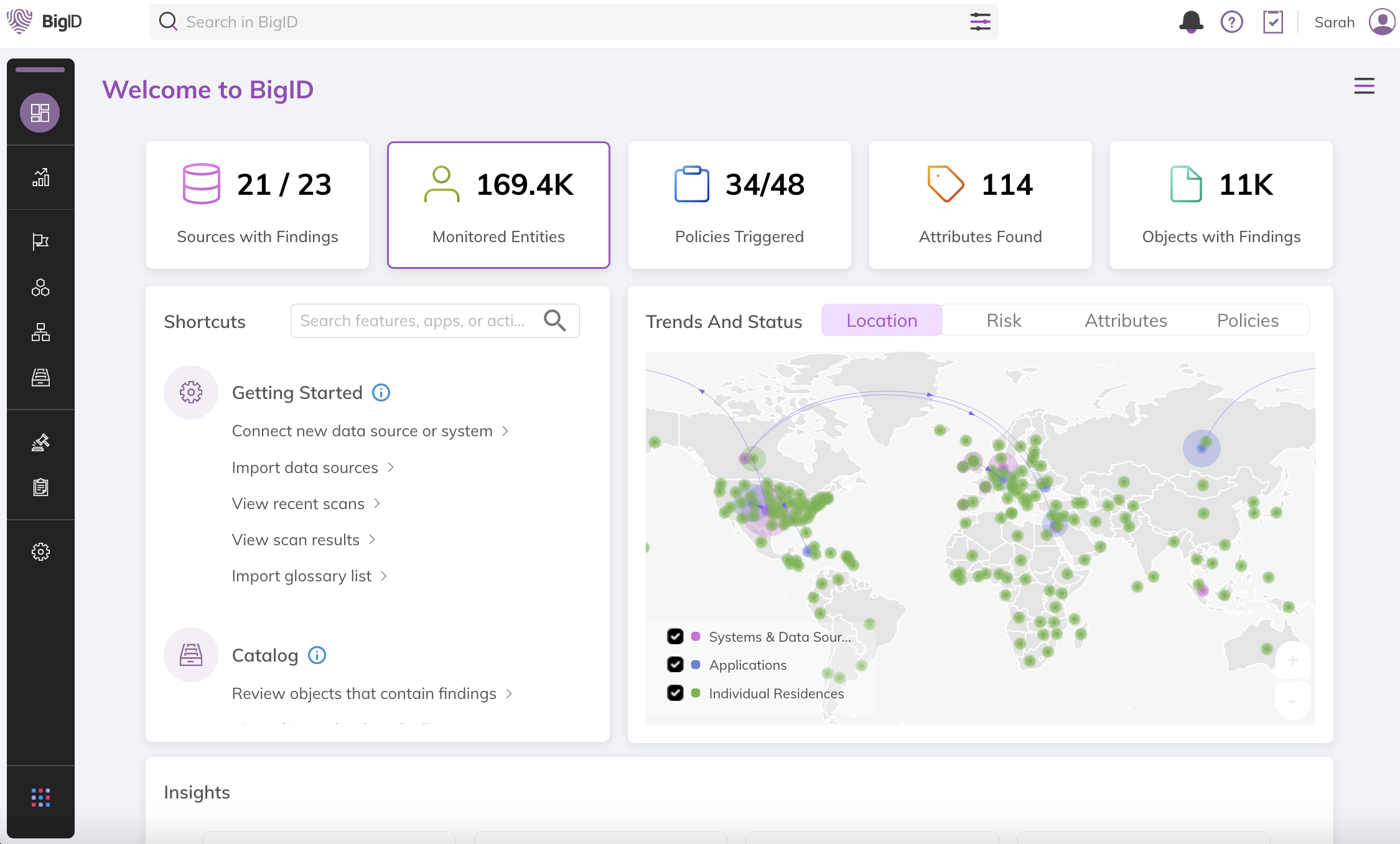1400x844 pixels.
Task: Click the Catalog drawer circle icon
Action: coord(191,655)
